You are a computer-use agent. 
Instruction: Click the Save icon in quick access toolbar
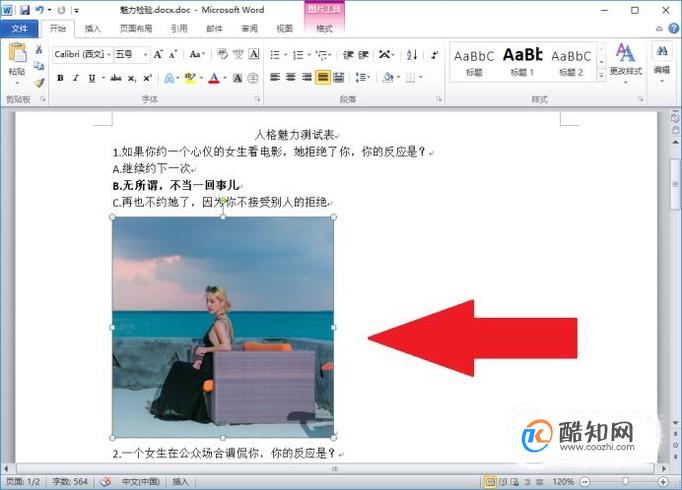click(x=25, y=10)
